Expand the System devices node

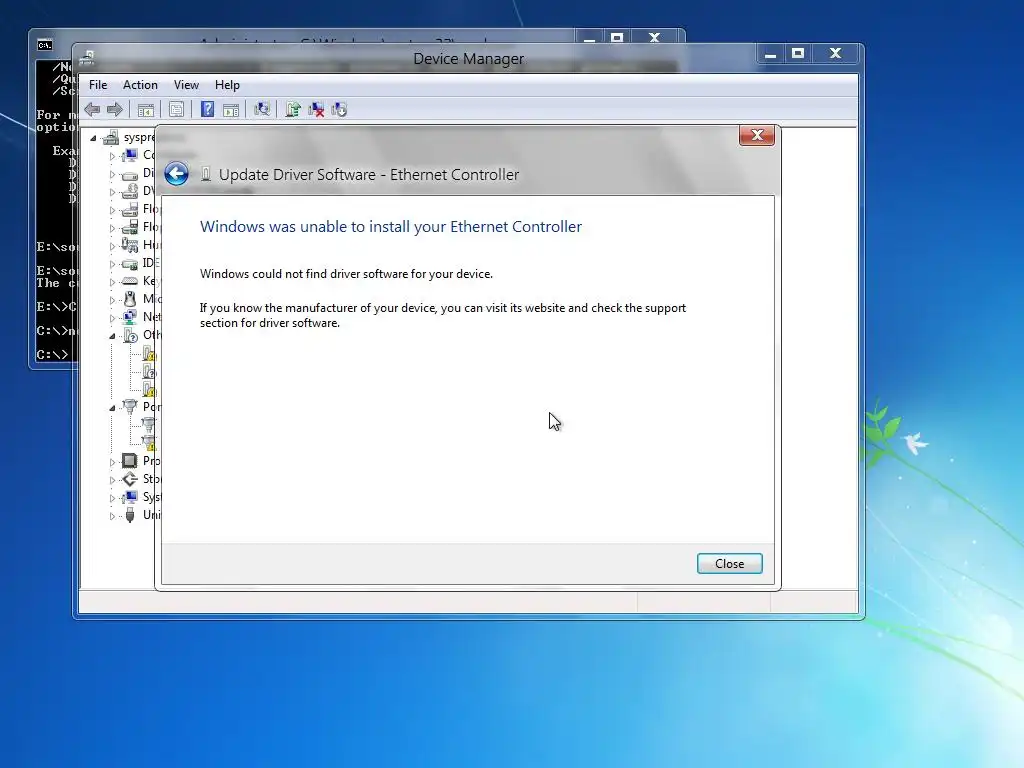[112, 498]
